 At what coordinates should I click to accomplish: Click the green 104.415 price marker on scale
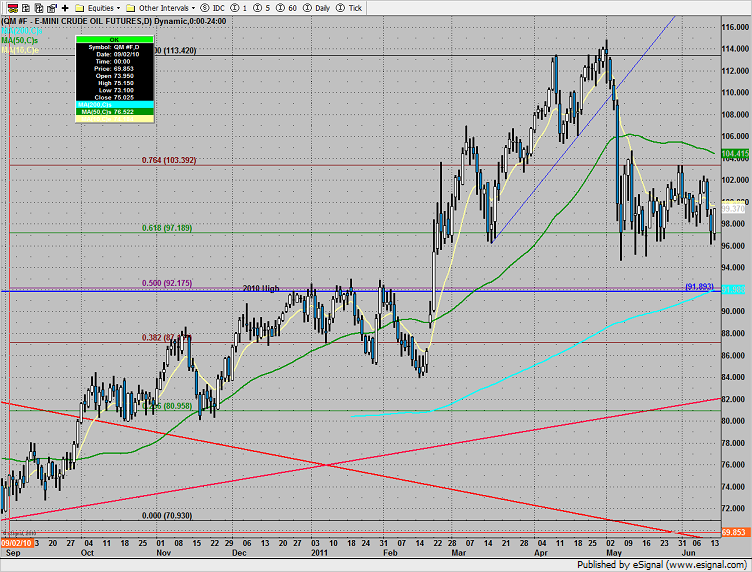735,154
